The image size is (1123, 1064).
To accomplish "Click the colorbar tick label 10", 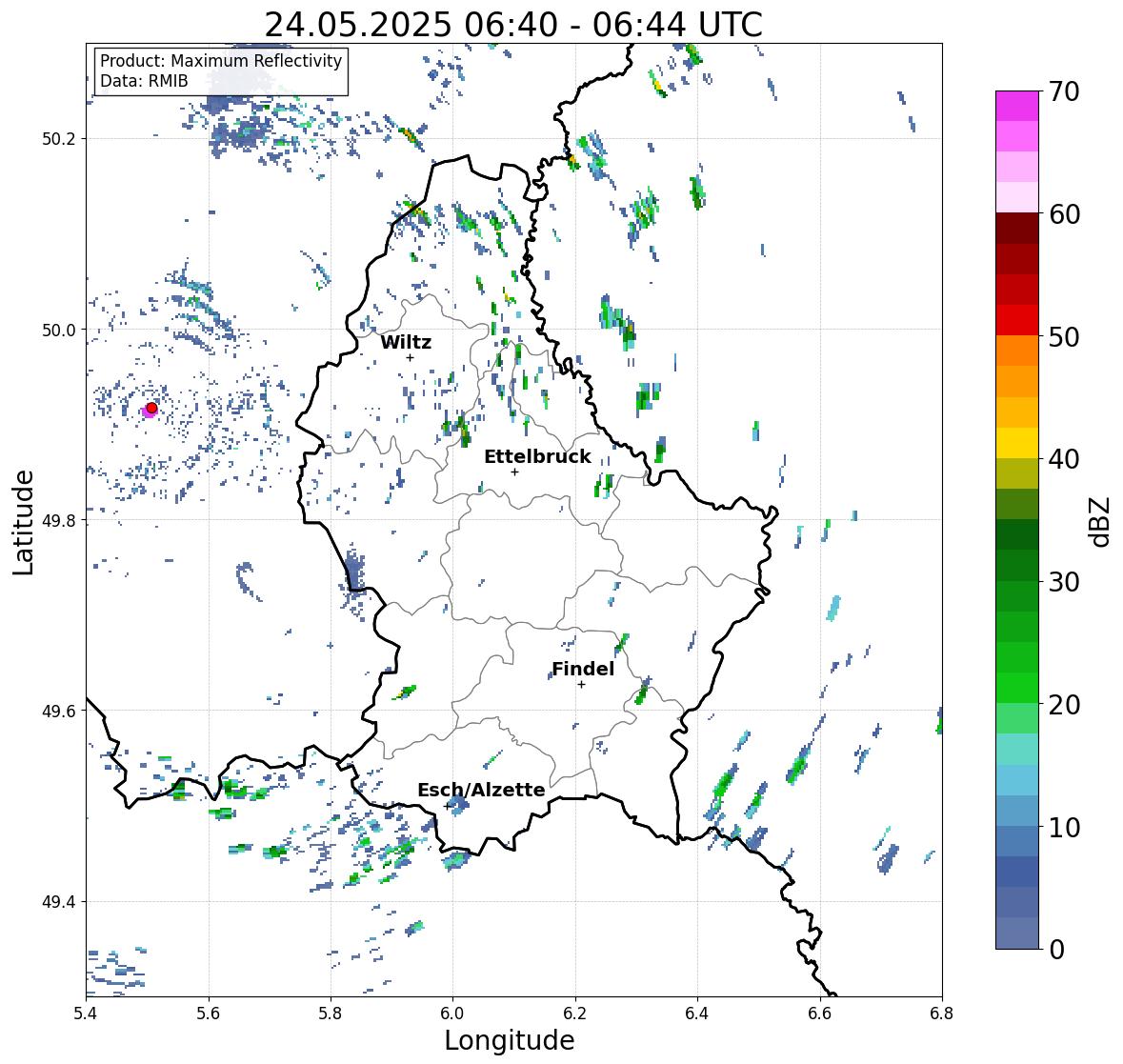I will click(x=1064, y=827).
